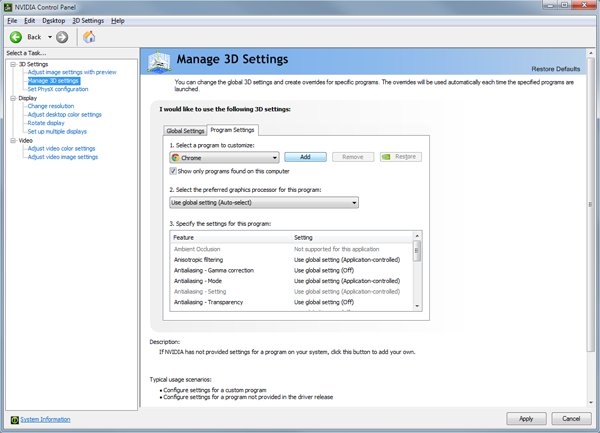Click the Manage 3D Settings header icon

159,62
